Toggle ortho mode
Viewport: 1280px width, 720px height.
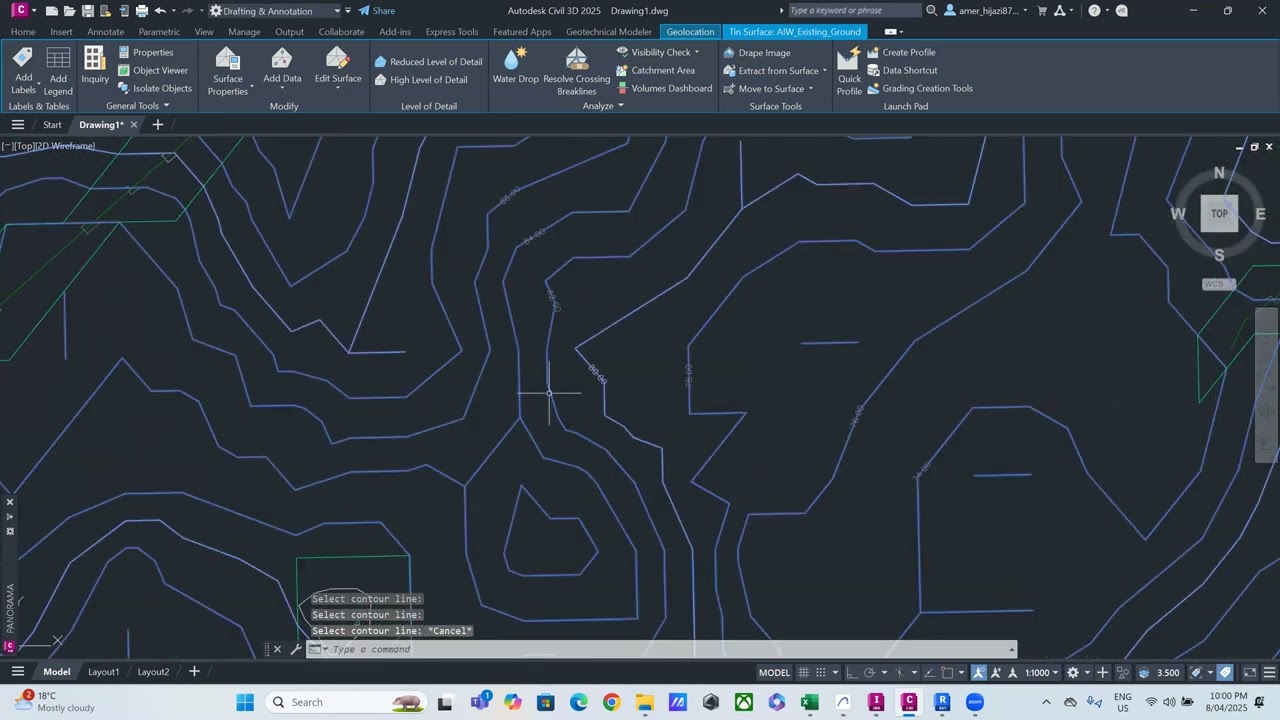coord(851,672)
